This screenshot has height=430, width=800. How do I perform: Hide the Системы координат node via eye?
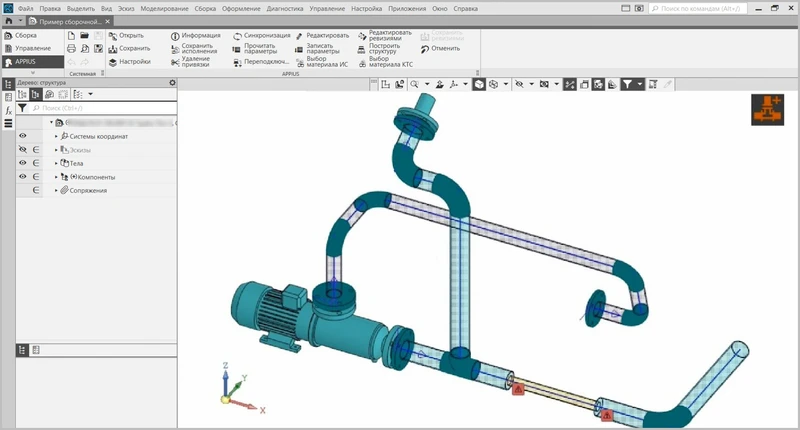click(22, 136)
